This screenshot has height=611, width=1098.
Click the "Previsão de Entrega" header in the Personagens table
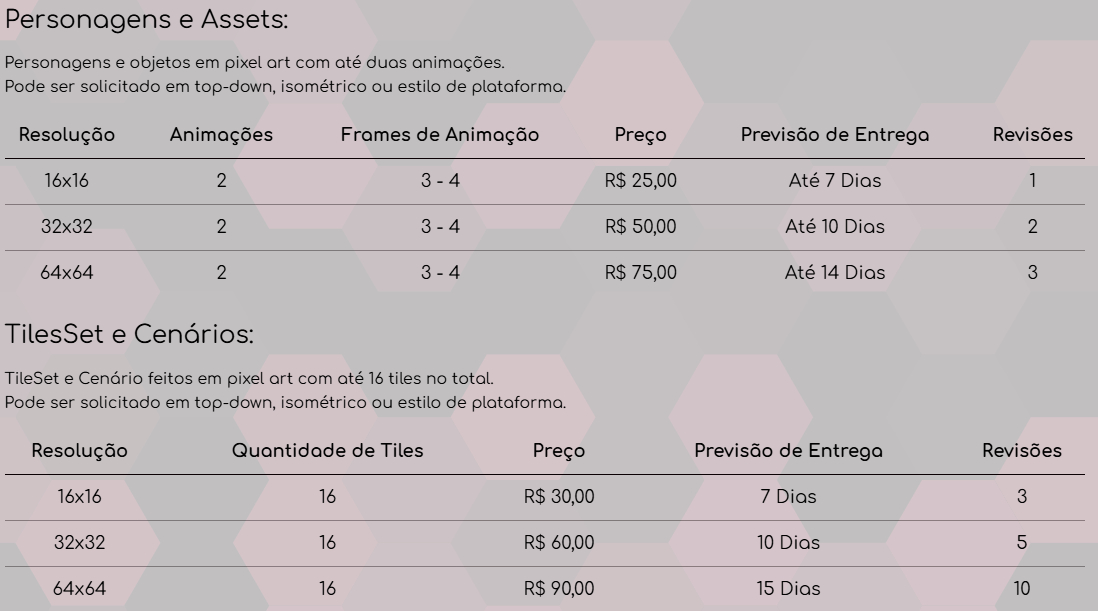click(835, 135)
